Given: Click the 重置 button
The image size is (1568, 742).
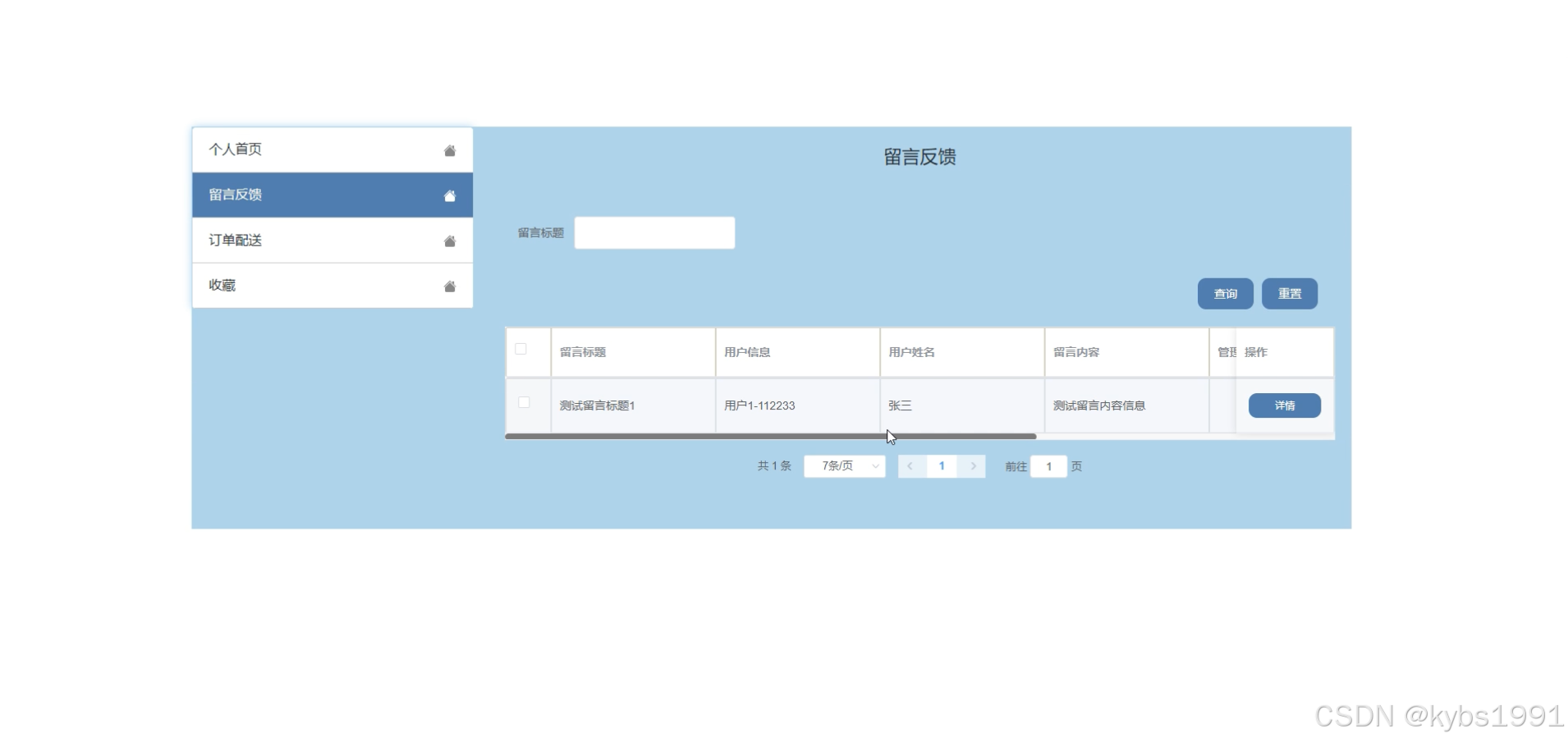Looking at the screenshot, I should (1289, 294).
